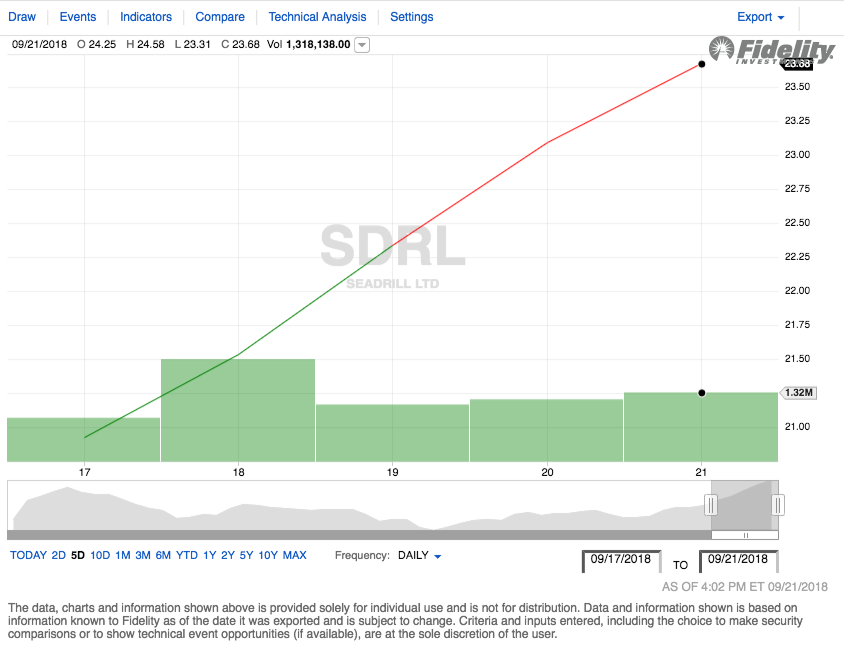Click the right range slider handle
Viewport: 844px width, 649px height.
point(778,505)
